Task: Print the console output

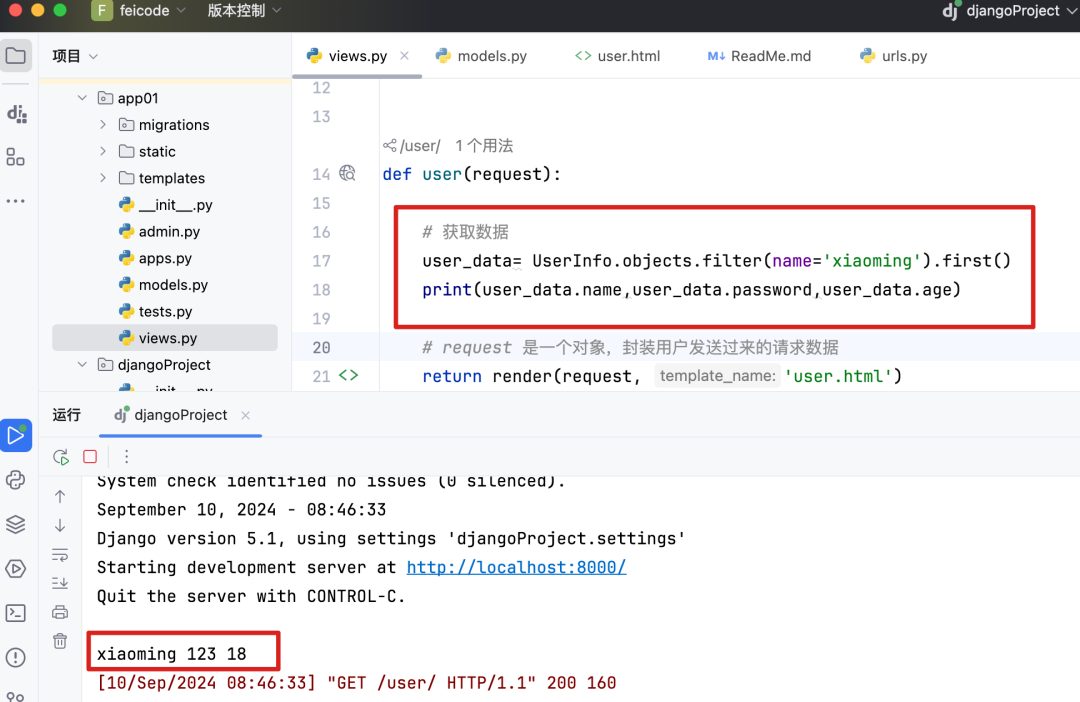Action: (x=60, y=613)
